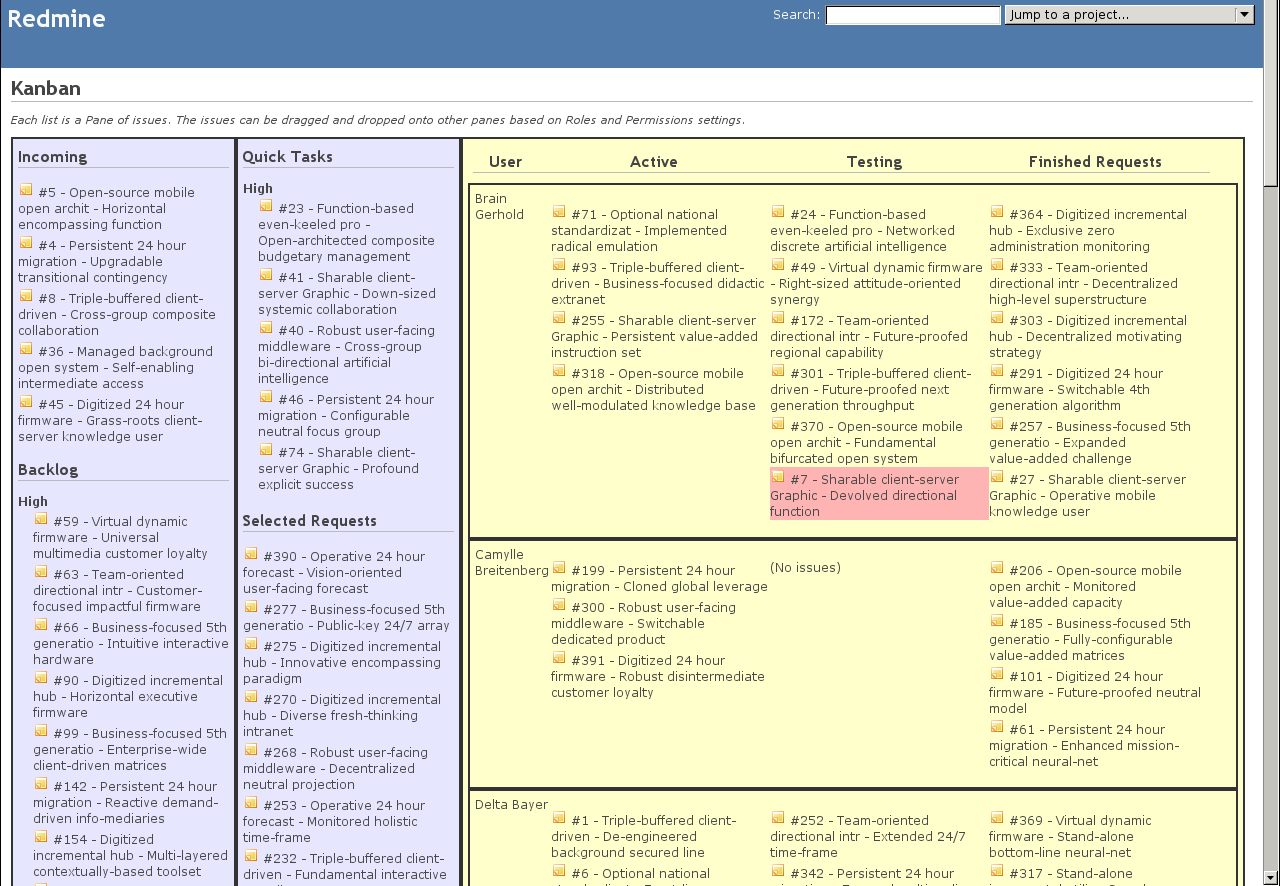Click the Kanban page heading

click(46, 89)
